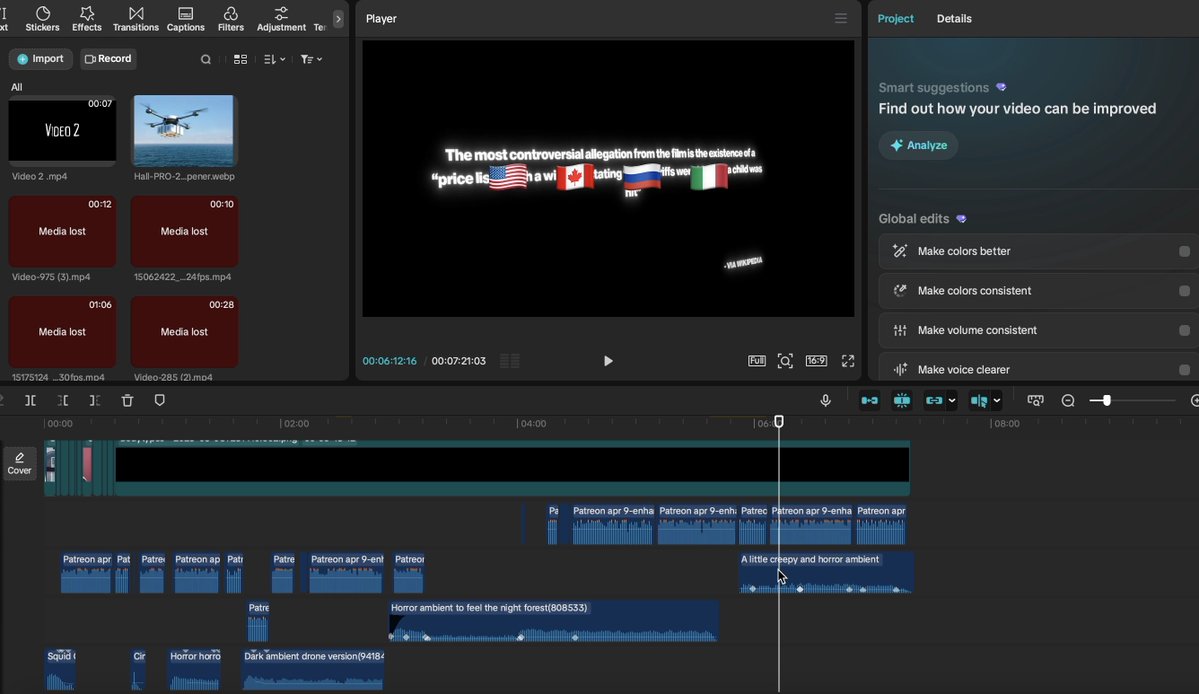This screenshot has width=1199, height=694.
Task: Open the Transitions panel
Action: click(135, 19)
